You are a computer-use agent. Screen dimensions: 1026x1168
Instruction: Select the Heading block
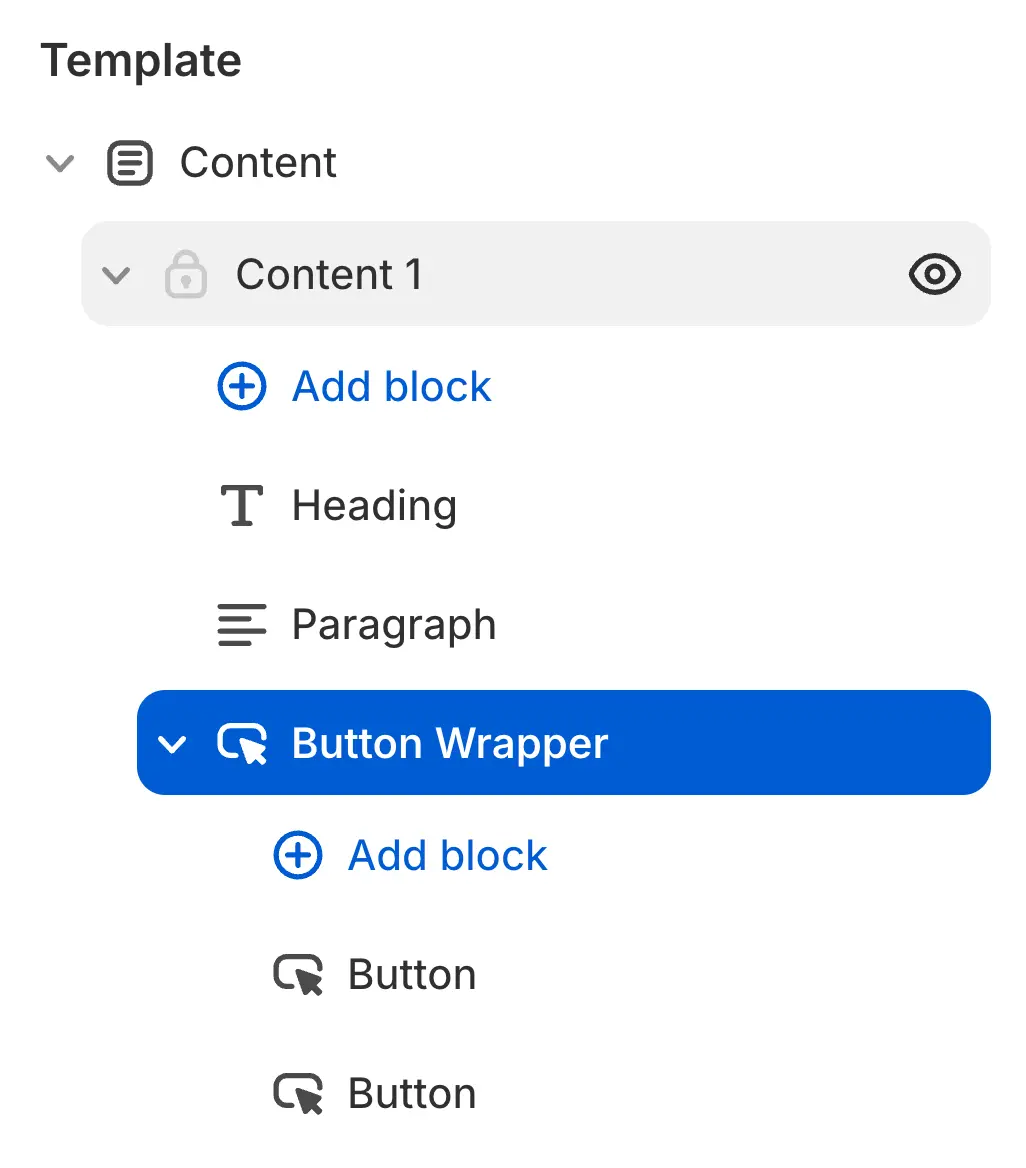point(374,506)
